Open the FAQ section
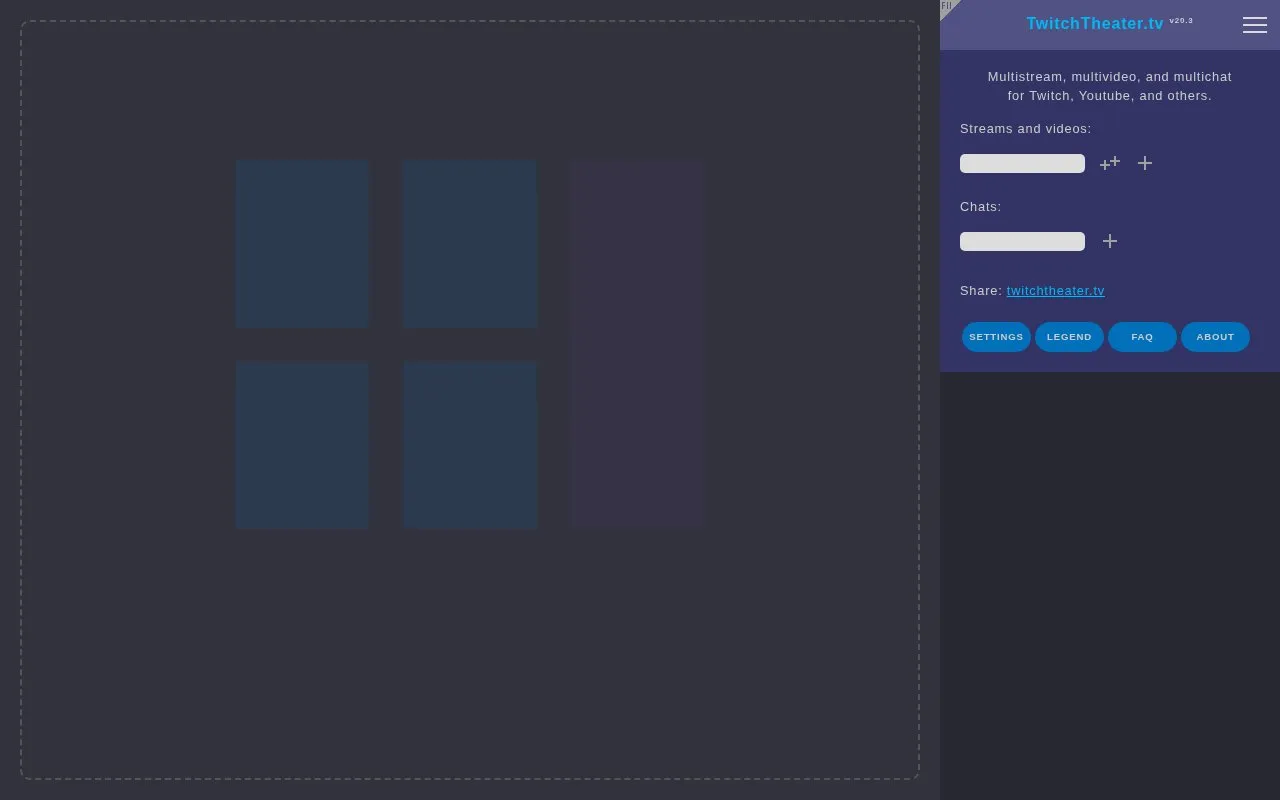 click(1142, 337)
